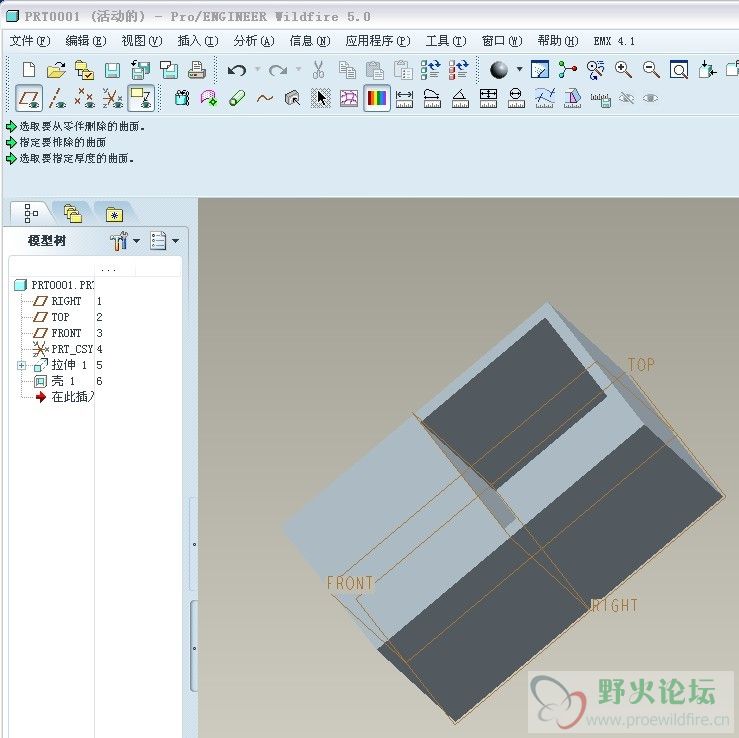The image size is (739, 738).
Task: Toggle datum planes display
Action: (29, 98)
